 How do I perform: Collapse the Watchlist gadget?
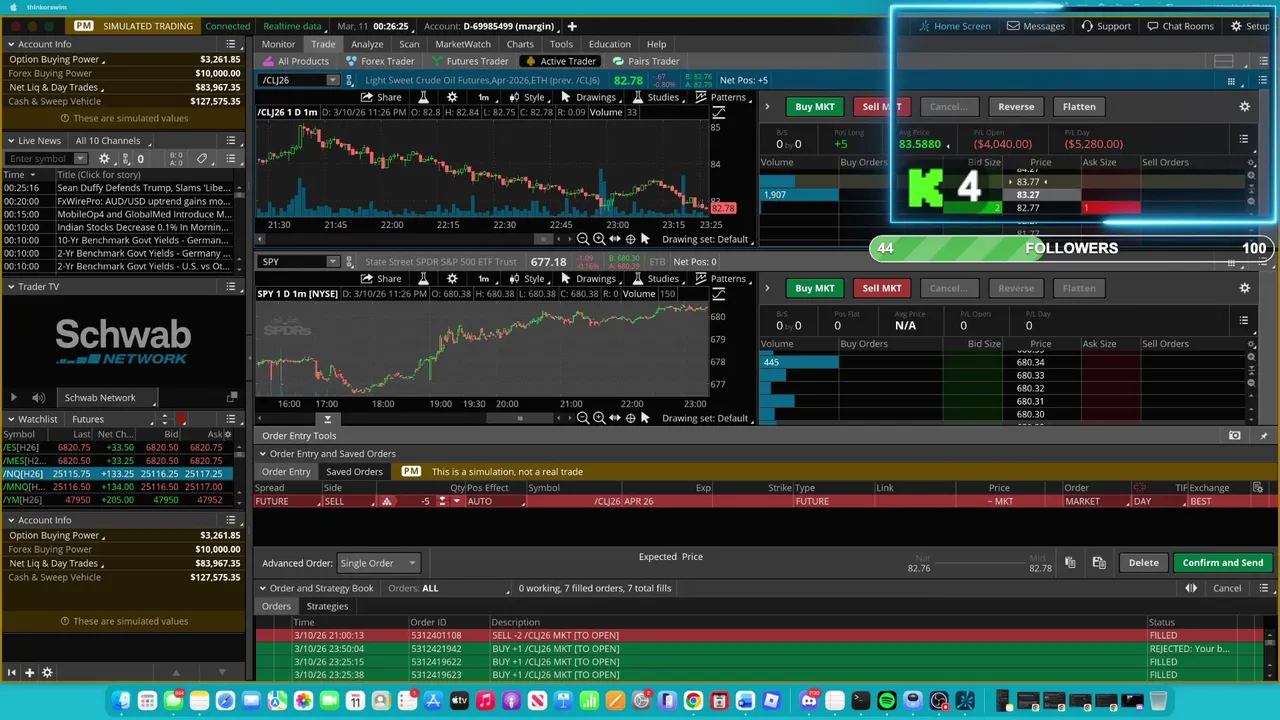tap(10, 420)
